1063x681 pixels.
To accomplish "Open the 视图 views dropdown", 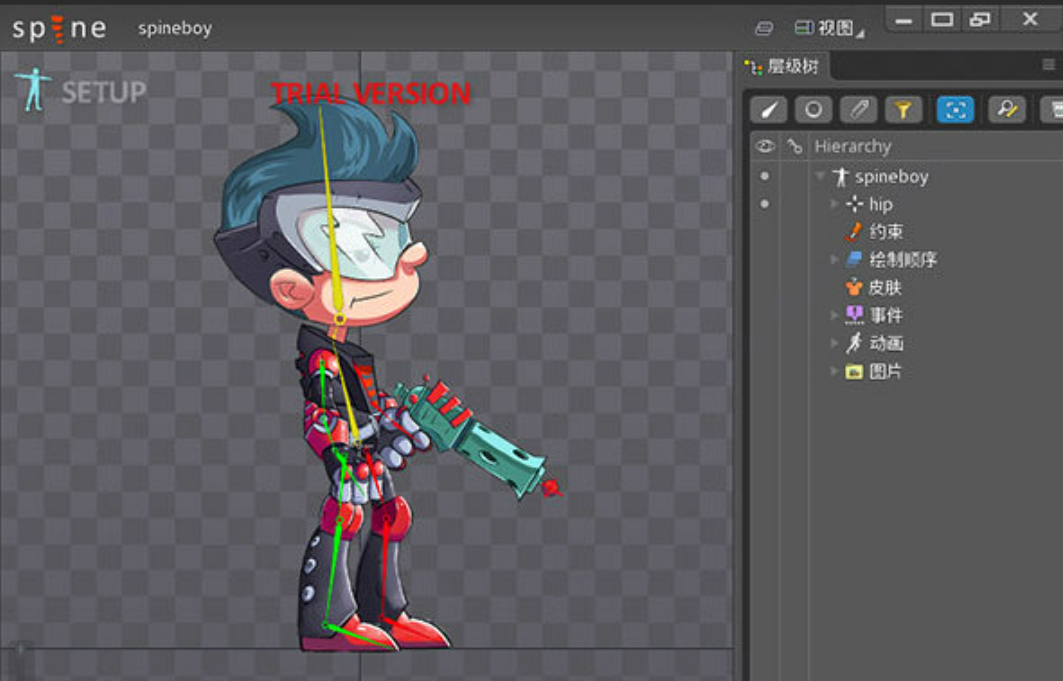I will pos(829,28).
